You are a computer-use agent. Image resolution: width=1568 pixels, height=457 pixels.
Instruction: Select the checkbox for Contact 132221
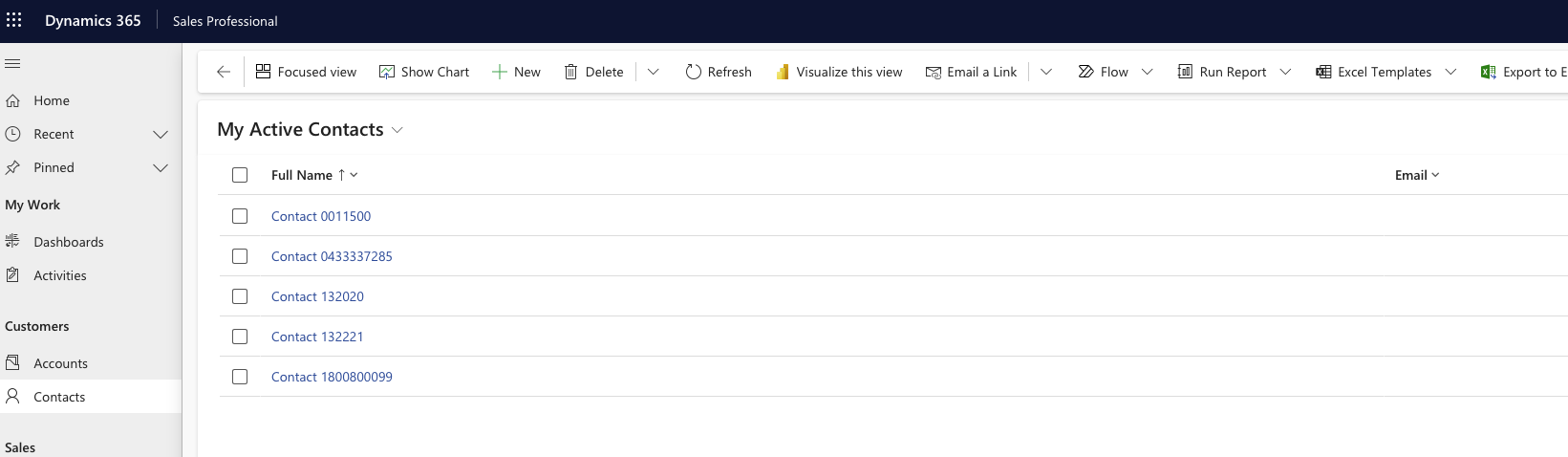click(x=240, y=337)
